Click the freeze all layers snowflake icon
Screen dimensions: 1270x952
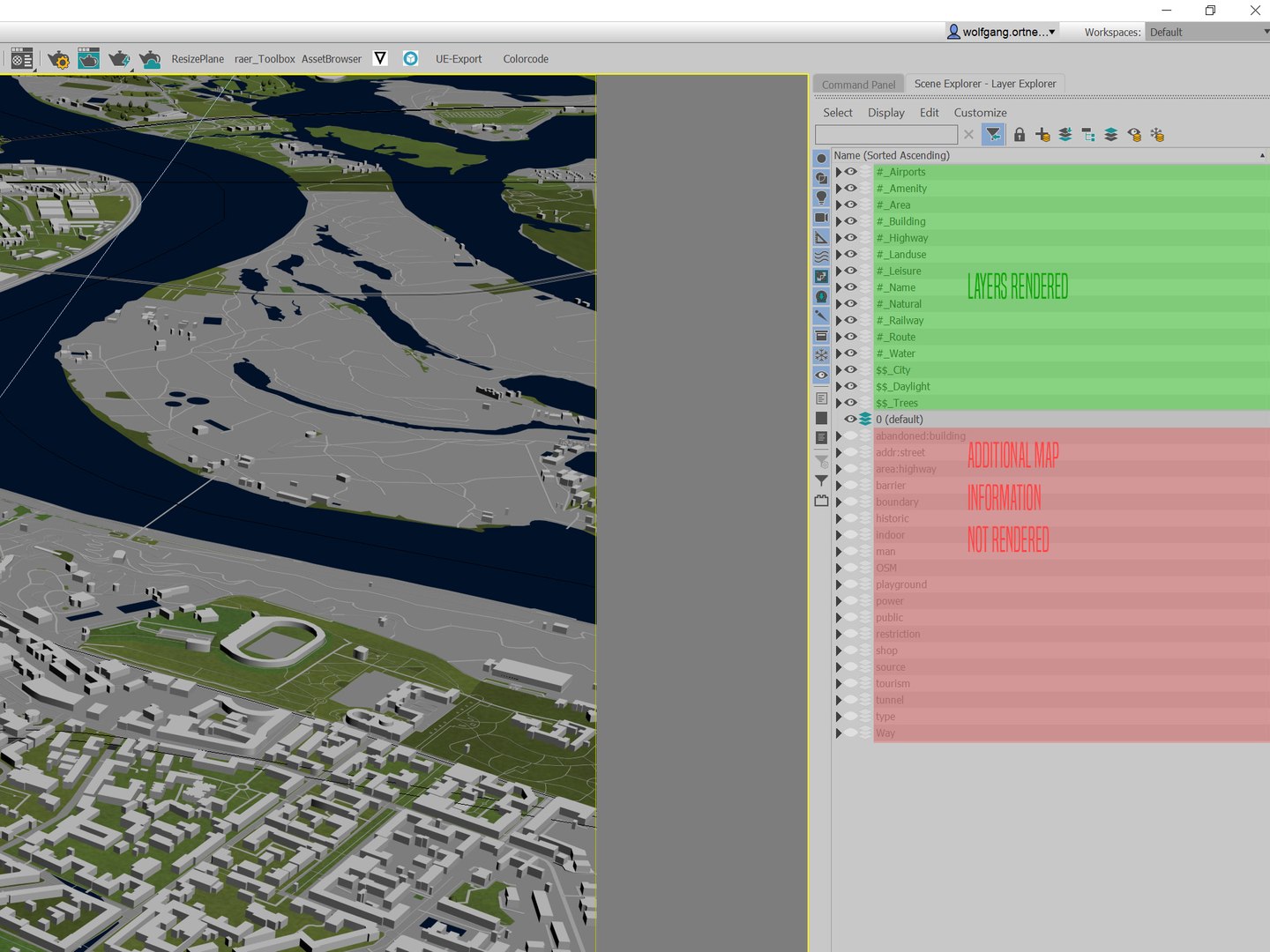pos(1157,135)
